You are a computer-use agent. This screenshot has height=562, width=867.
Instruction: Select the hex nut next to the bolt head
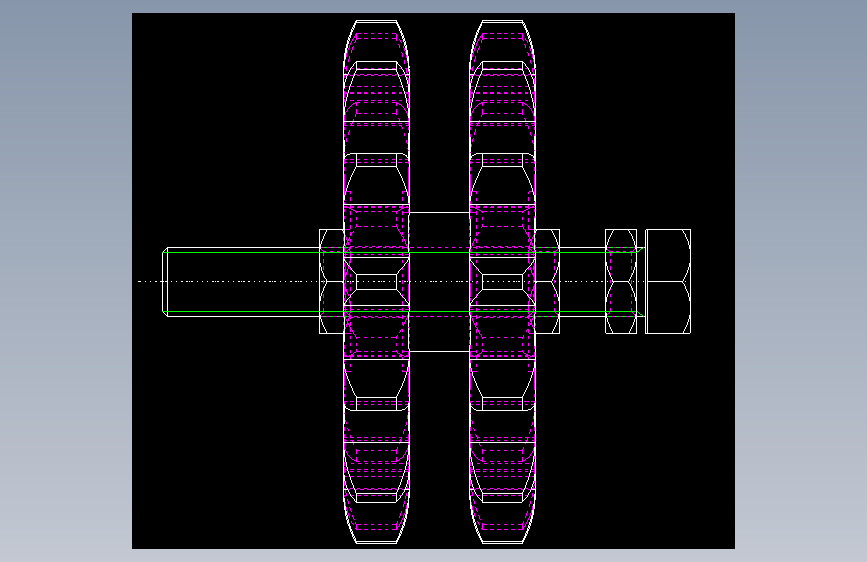click(621, 282)
